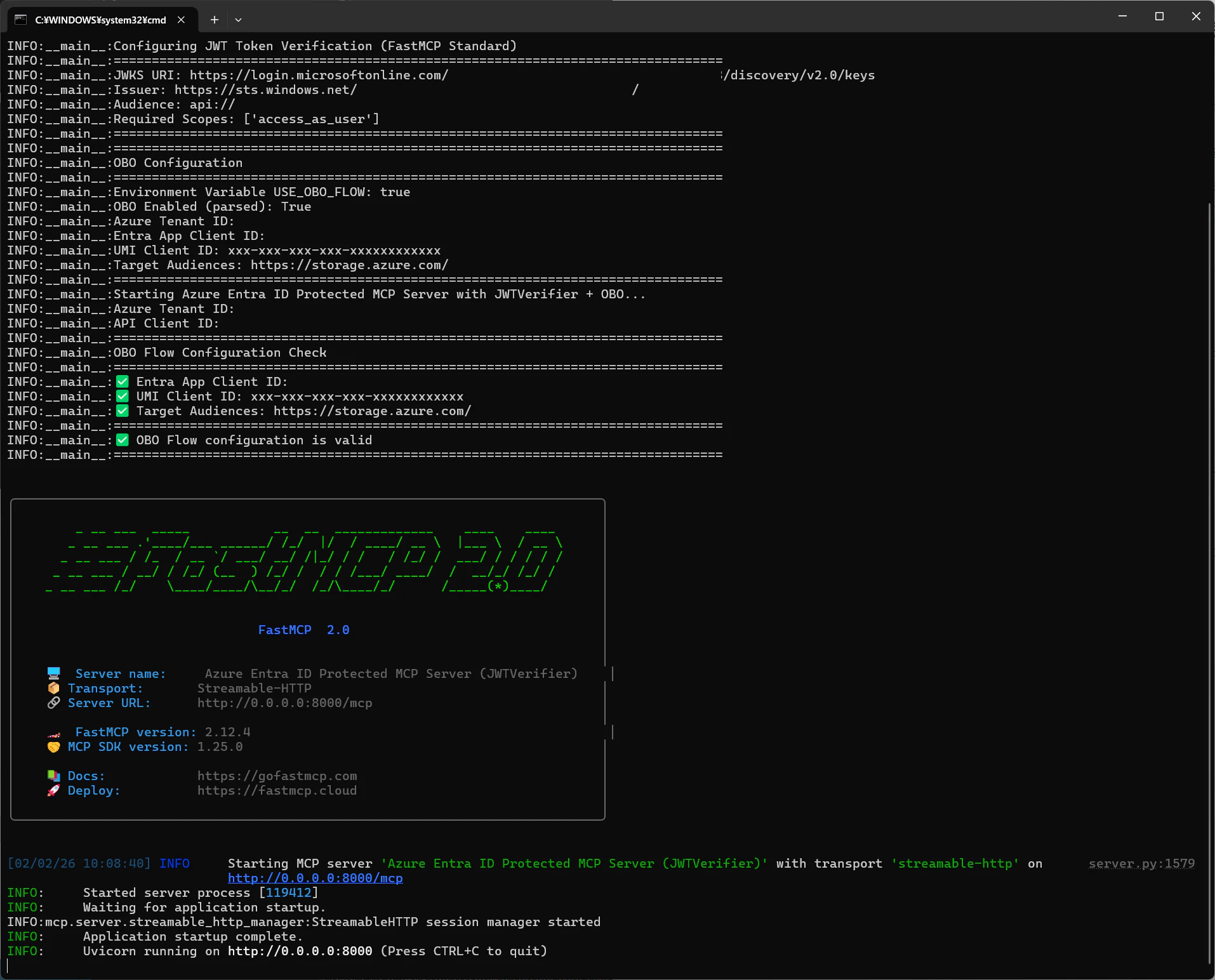Viewport: 1215px width, 980px height.
Task: Click the green 'streamable-http' transport name
Action: pos(955,863)
